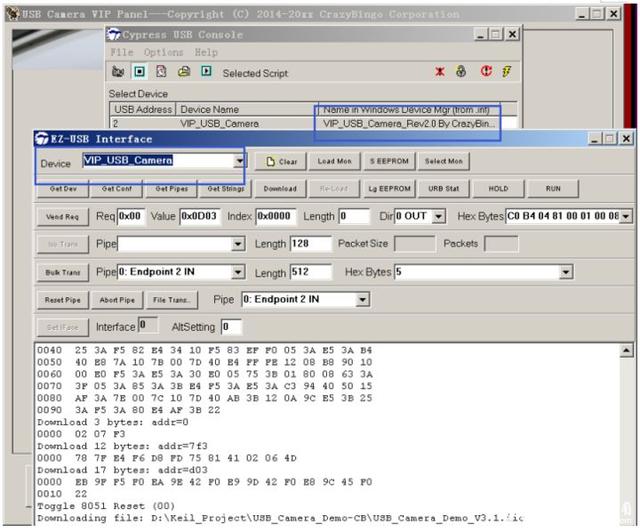Screen dimensions: 640x532
Task: Click the HOLD button
Action: tap(498, 189)
